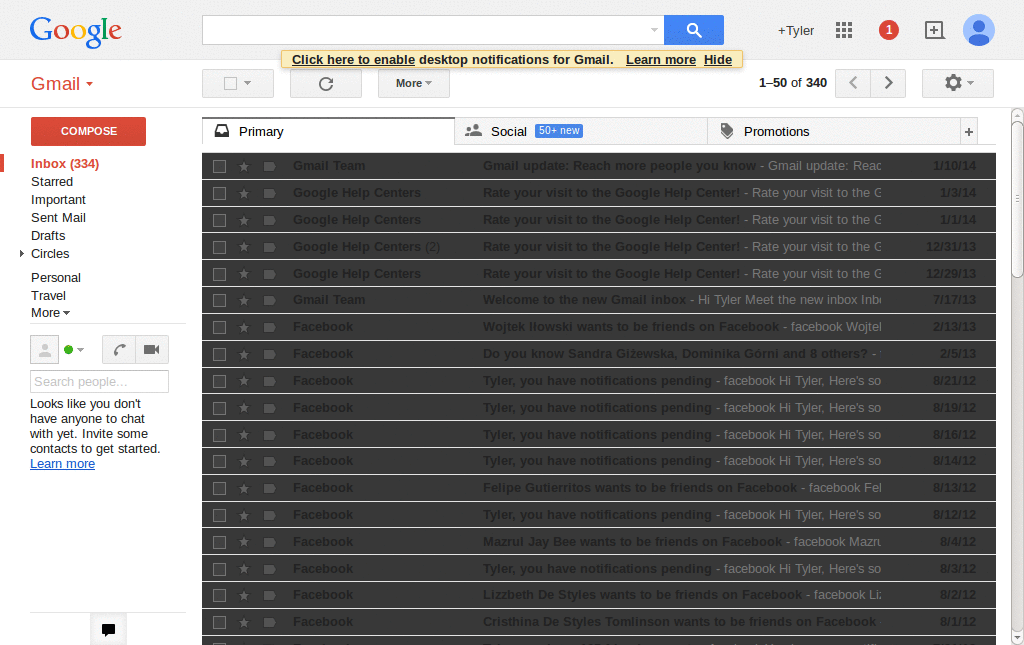Star the Welcome to the new Gmail inbox message
The height and width of the screenshot is (645, 1024).
[244, 300]
